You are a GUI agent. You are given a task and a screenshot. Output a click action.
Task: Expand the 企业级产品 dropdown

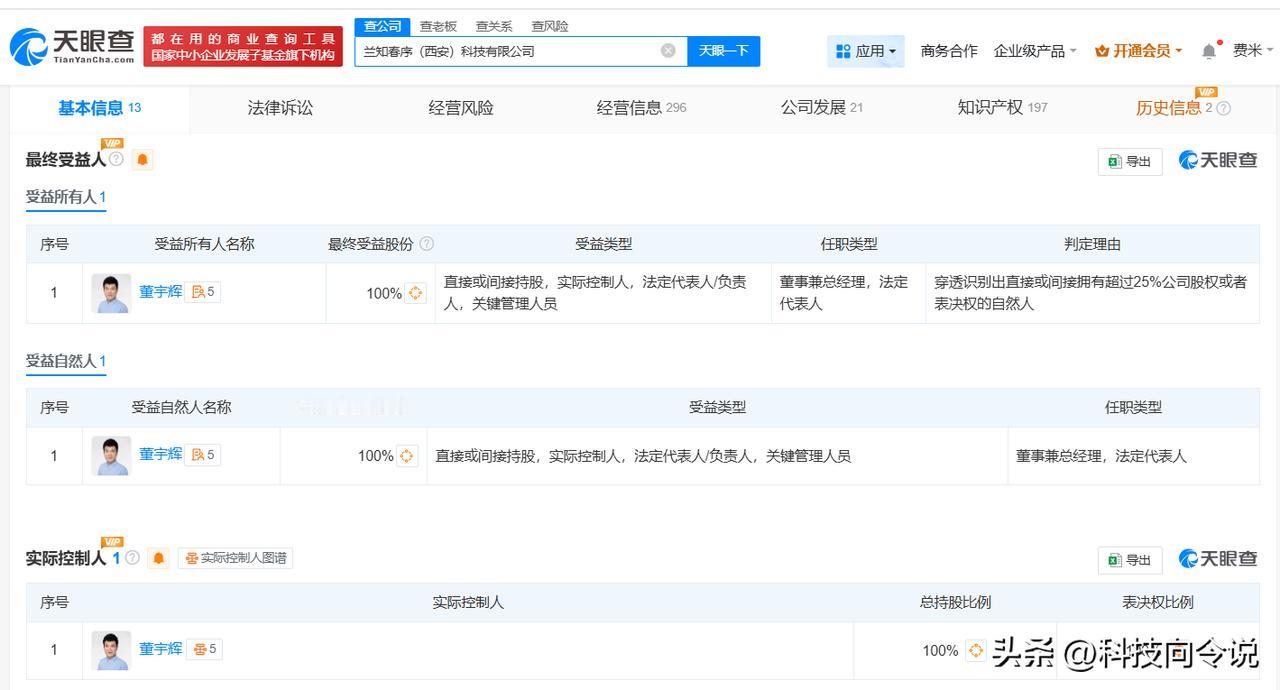click(x=1035, y=51)
